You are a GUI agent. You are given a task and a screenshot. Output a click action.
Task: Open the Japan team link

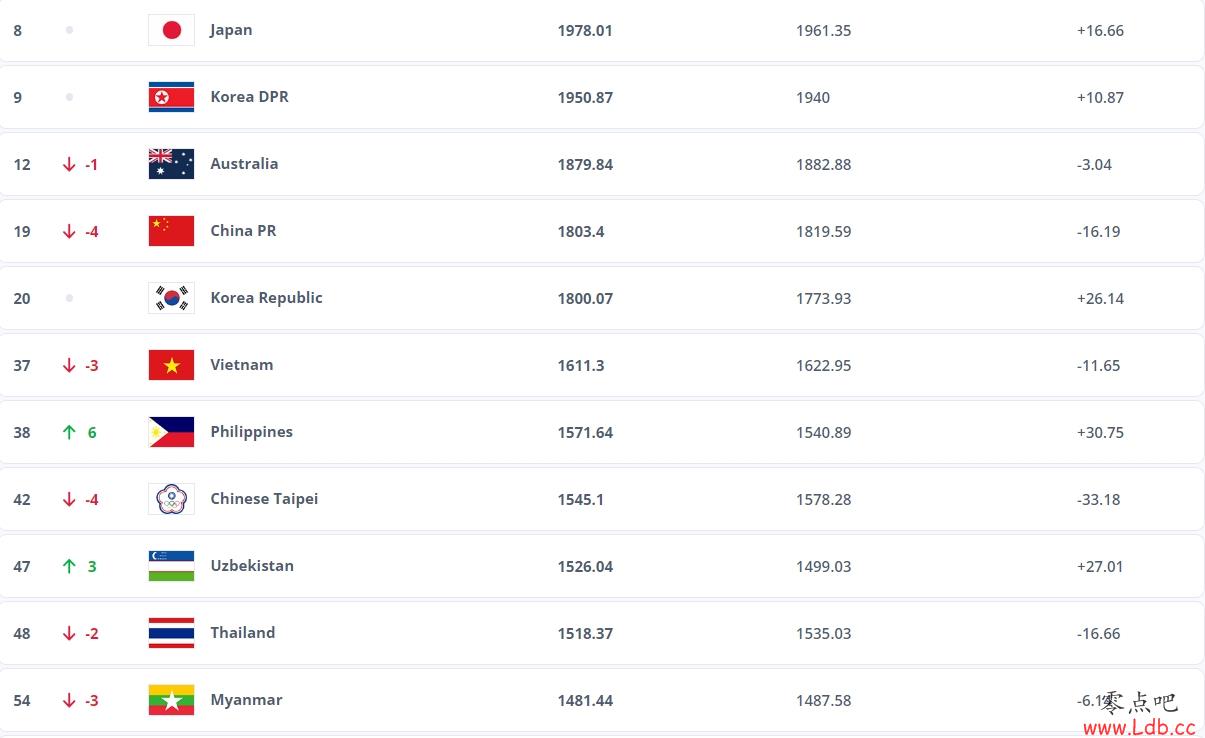(231, 30)
